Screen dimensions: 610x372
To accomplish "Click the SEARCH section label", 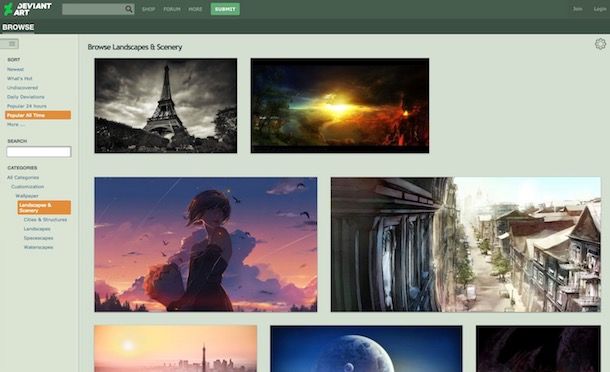I will coord(17,141).
